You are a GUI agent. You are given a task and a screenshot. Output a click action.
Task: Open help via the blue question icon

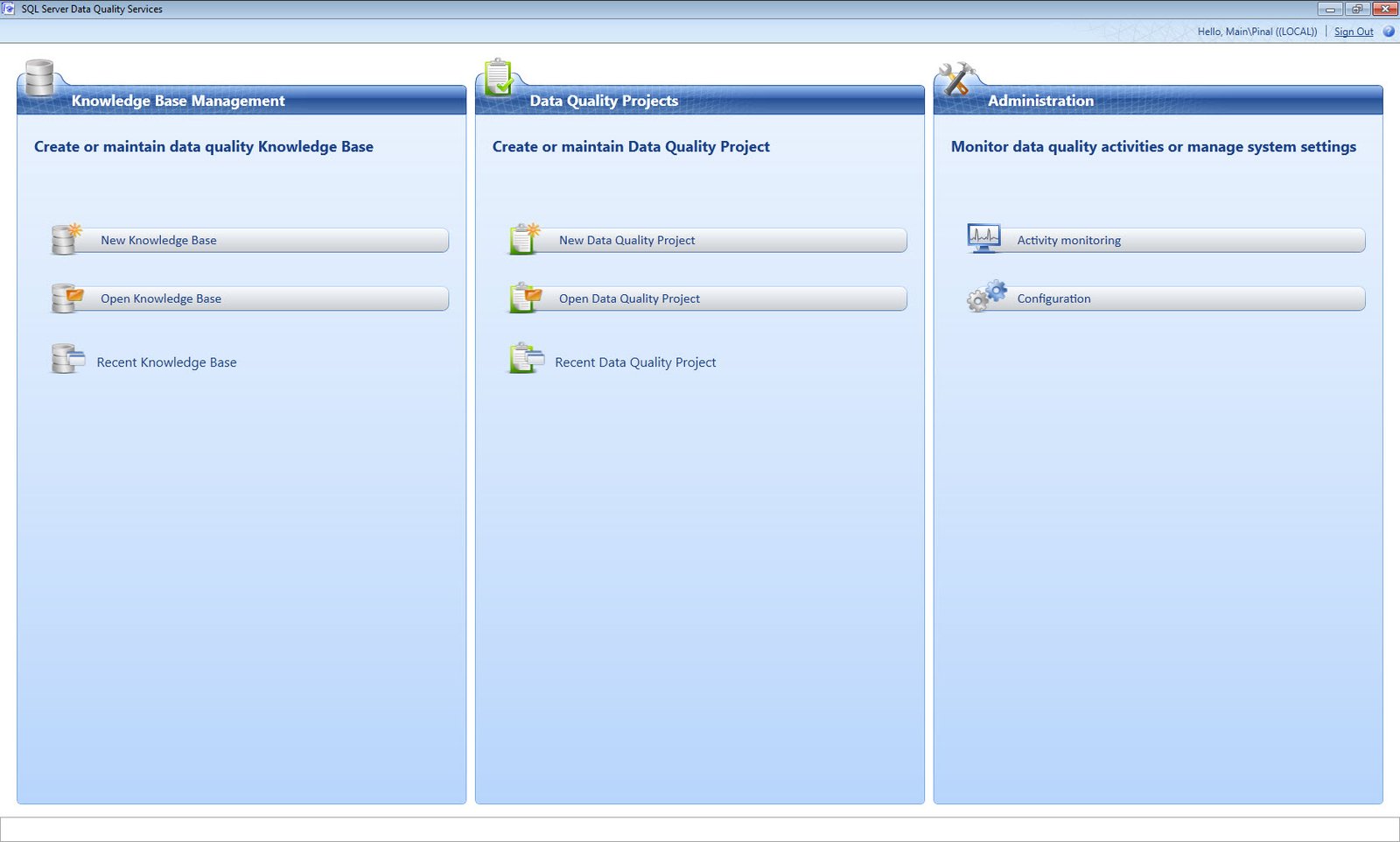[1389, 32]
